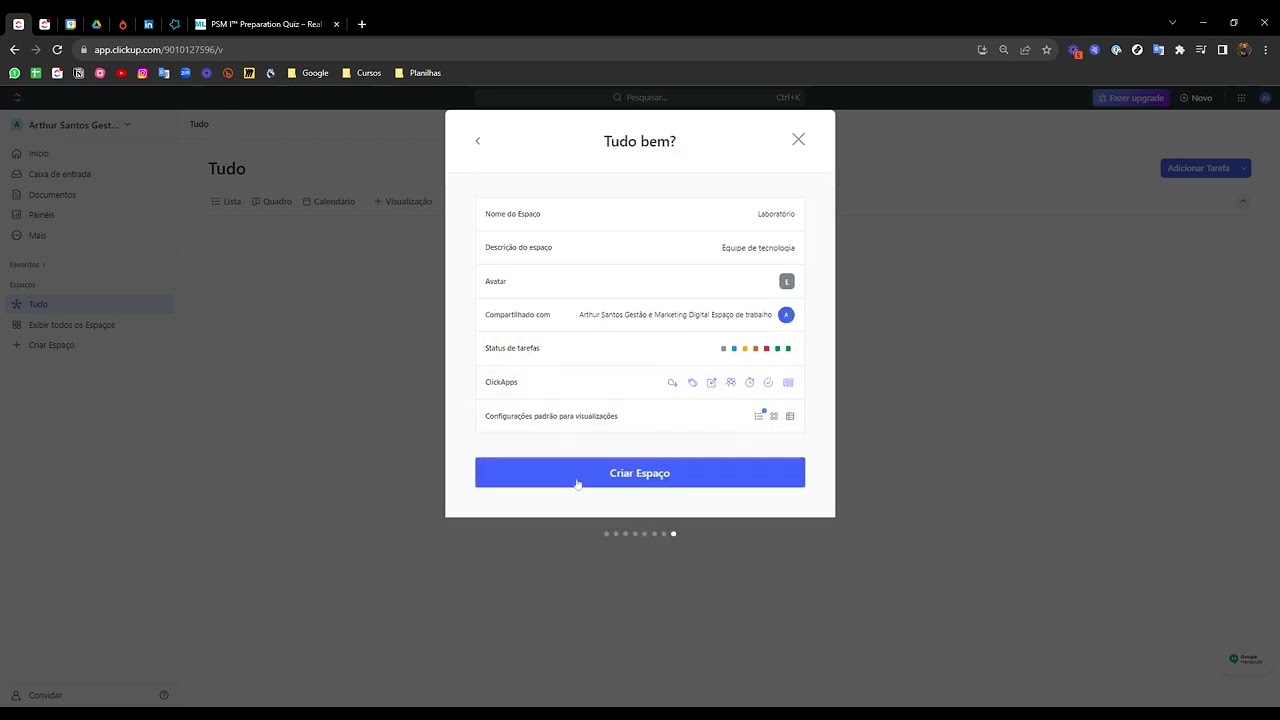Screen dimensions: 1280x720
Task: Collapse the header with the chevron
Action: pos(1243,201)
